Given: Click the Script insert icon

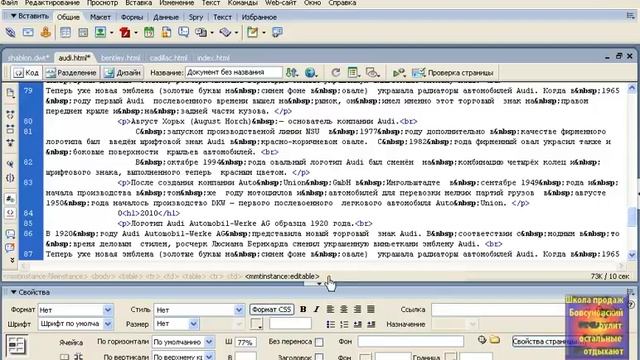Looking at the screenshot, I should click(225, 32).
